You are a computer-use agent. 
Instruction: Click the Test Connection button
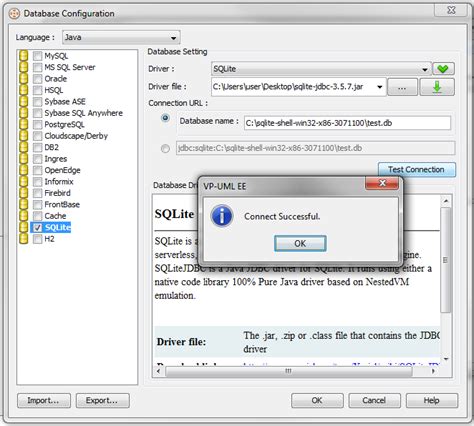(x=416, y=170)
